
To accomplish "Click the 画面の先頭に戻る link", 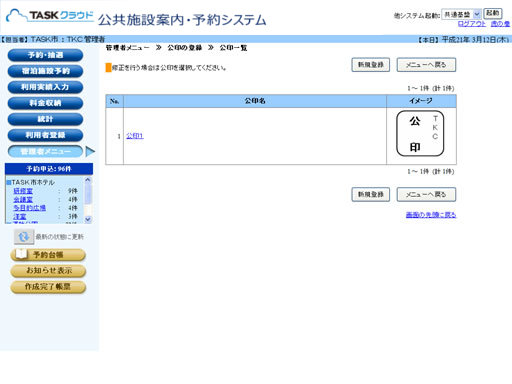I will pos(431,215).
